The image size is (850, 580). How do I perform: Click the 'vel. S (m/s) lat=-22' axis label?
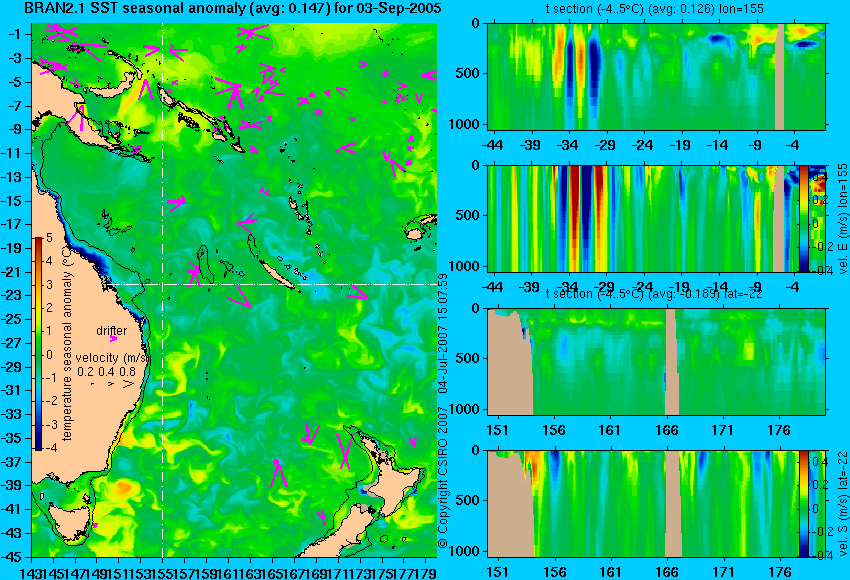tap(843, 504)
